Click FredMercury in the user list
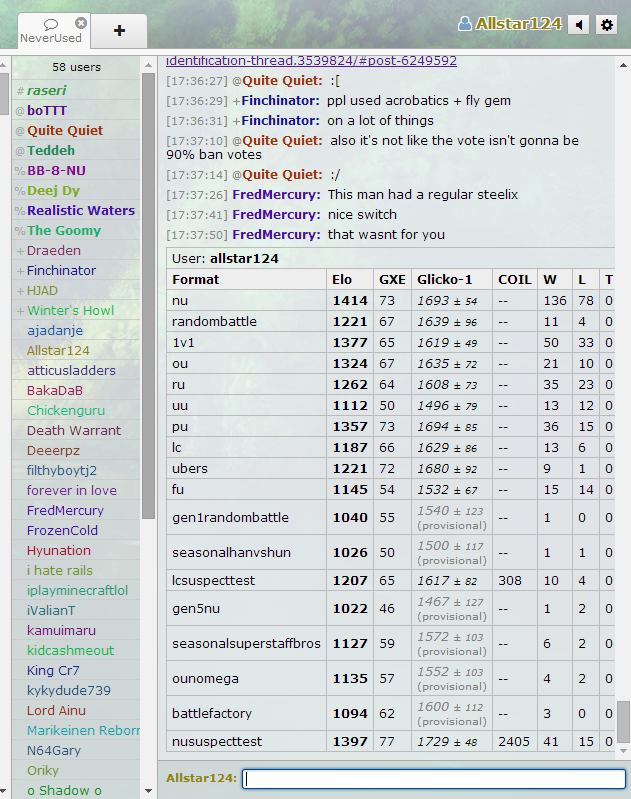The height and width of the screenshot is (799, 631). pyautogui.click(x=76, y=510)
